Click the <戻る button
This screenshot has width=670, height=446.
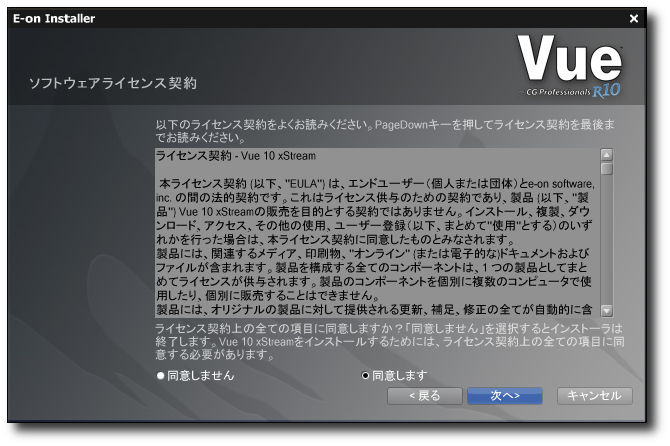pyautogui.click(x=425, y=396)
